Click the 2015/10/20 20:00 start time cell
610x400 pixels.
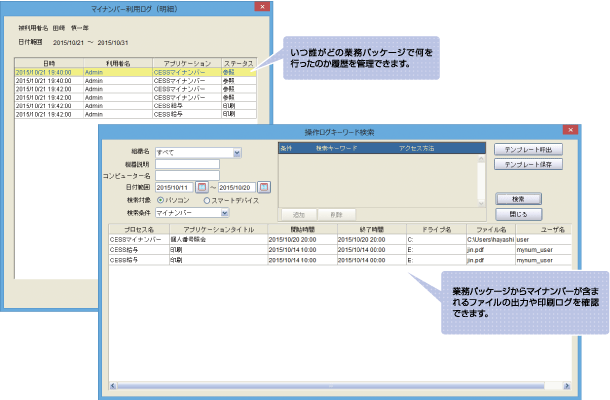pyautogui.click(x=302, y=239)
